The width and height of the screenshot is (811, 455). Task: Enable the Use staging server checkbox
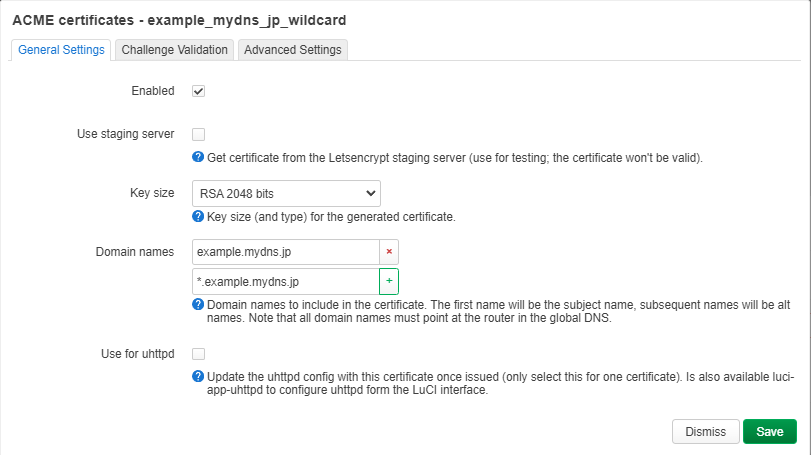click(x=198, y=134)
